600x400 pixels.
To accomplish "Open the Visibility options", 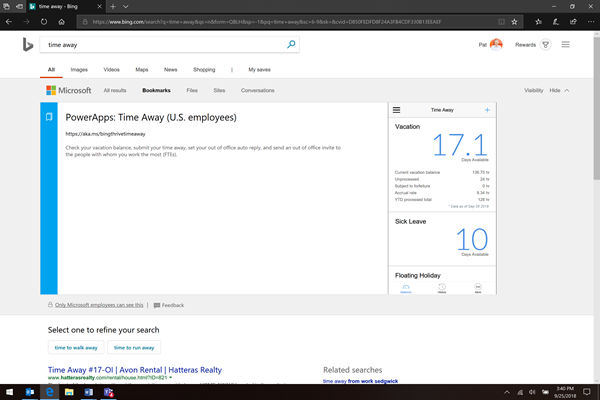I will pos(534,90).
